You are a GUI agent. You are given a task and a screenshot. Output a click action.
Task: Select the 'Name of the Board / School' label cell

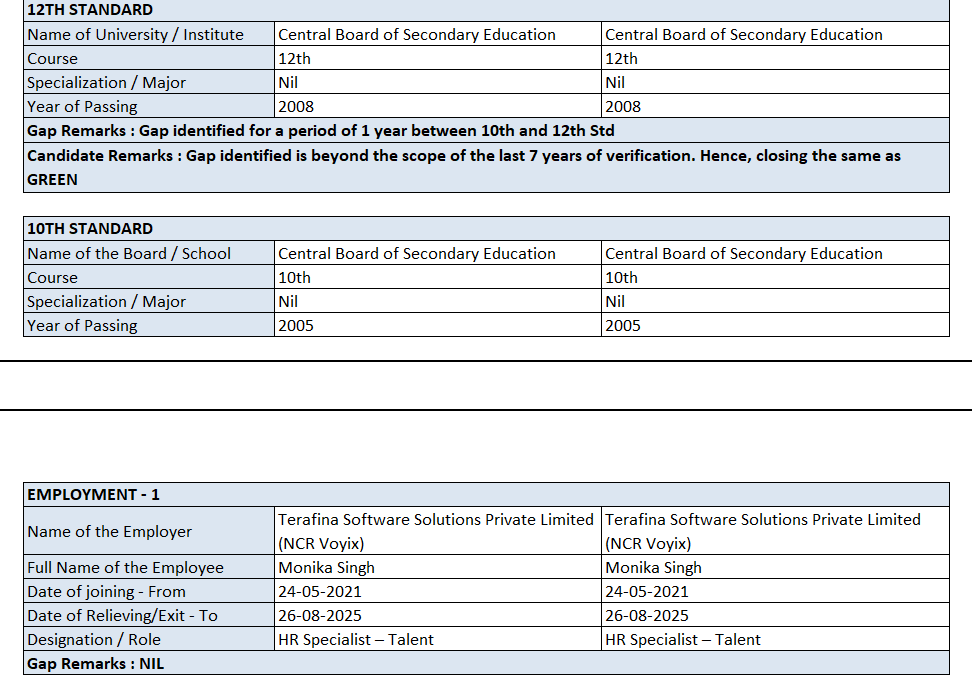coord(129,253)
